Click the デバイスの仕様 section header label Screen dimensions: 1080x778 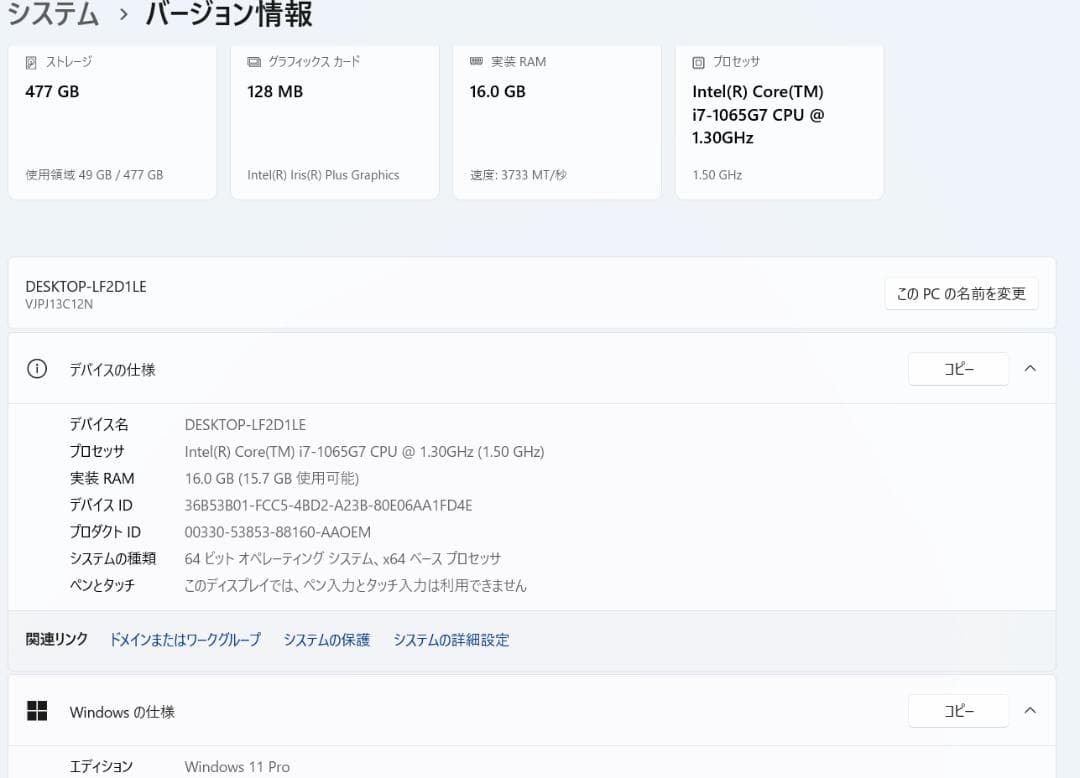pyautogui.click(x=112, y=370)
